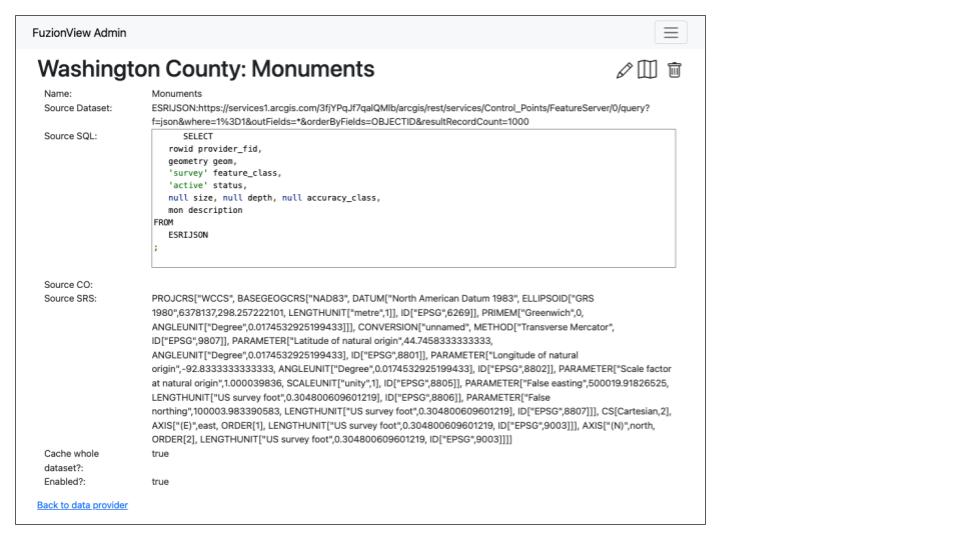The image size is (960, 540).
Task: Click inside the Source SQL code box
Action: pos(413,198)
